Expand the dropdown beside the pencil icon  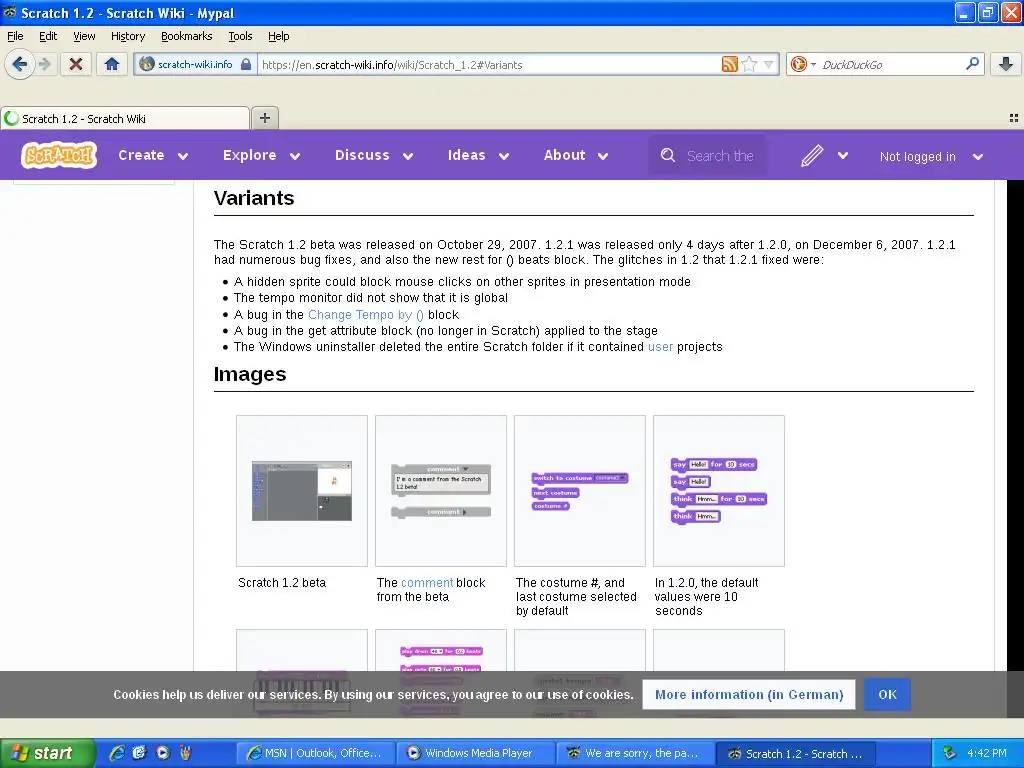click(842, 155)
